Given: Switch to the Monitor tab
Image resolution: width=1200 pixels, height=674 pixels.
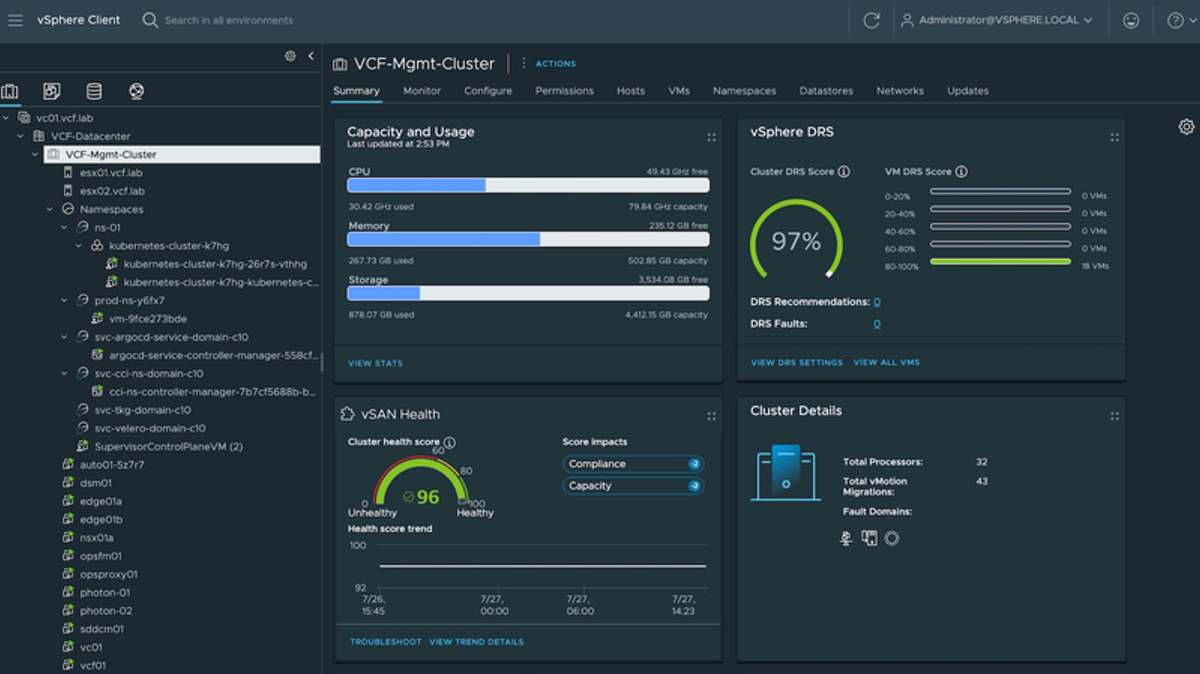Looking at the screenshot, I should click(422, 91).
